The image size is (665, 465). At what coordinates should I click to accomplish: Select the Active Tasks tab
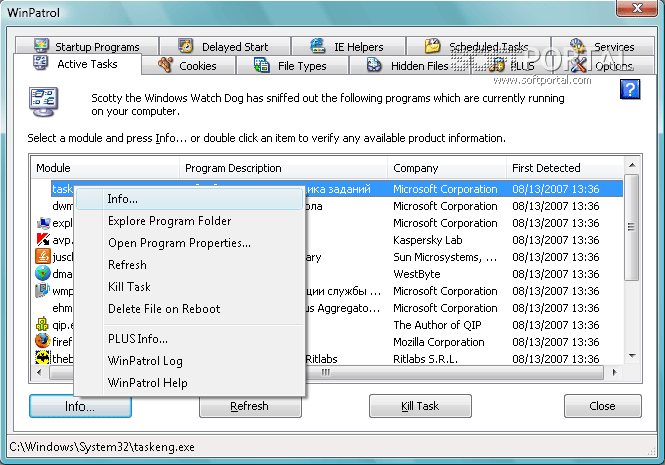77,64
